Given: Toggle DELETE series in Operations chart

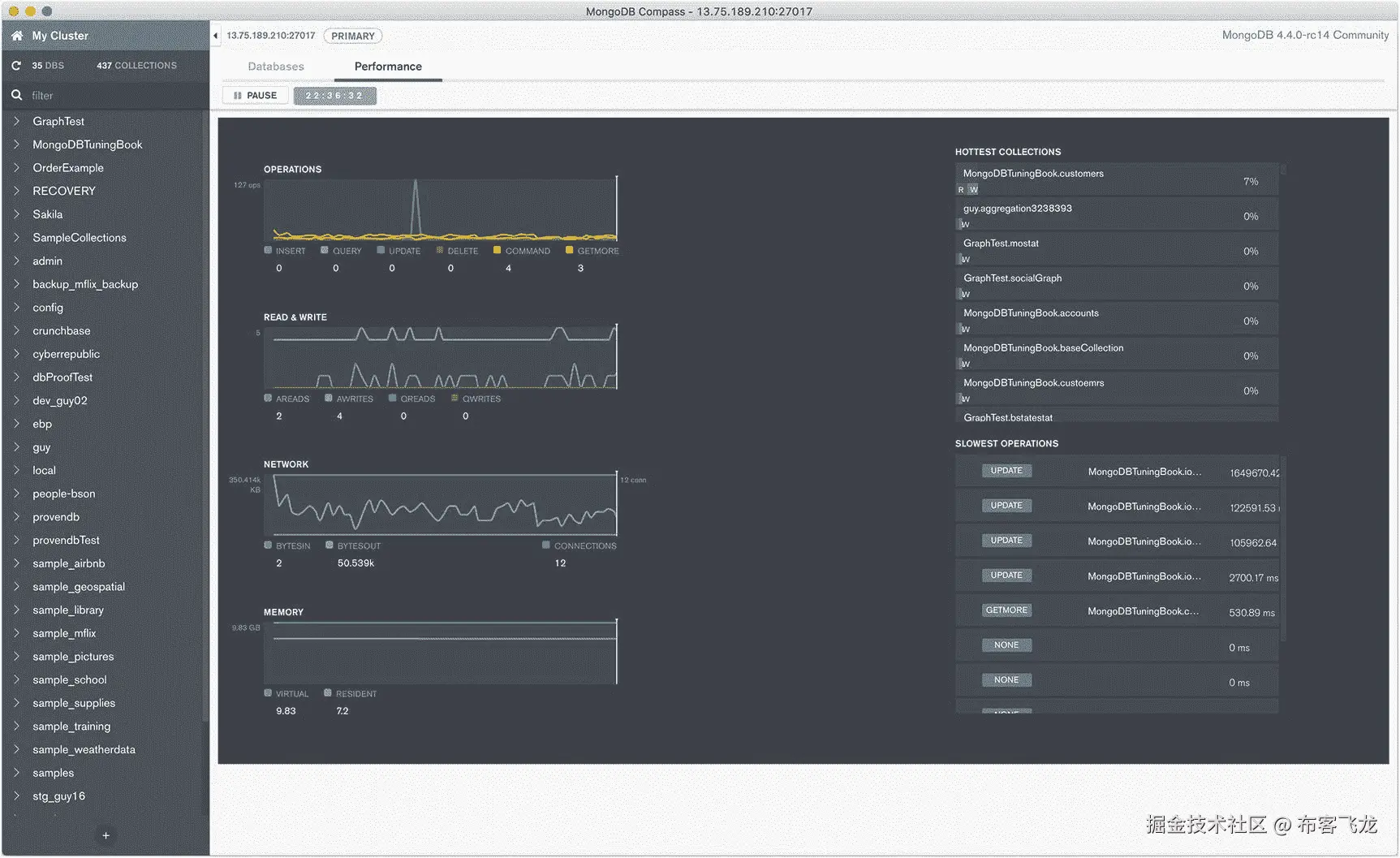Looking at the screenshot, I should 457,251.
